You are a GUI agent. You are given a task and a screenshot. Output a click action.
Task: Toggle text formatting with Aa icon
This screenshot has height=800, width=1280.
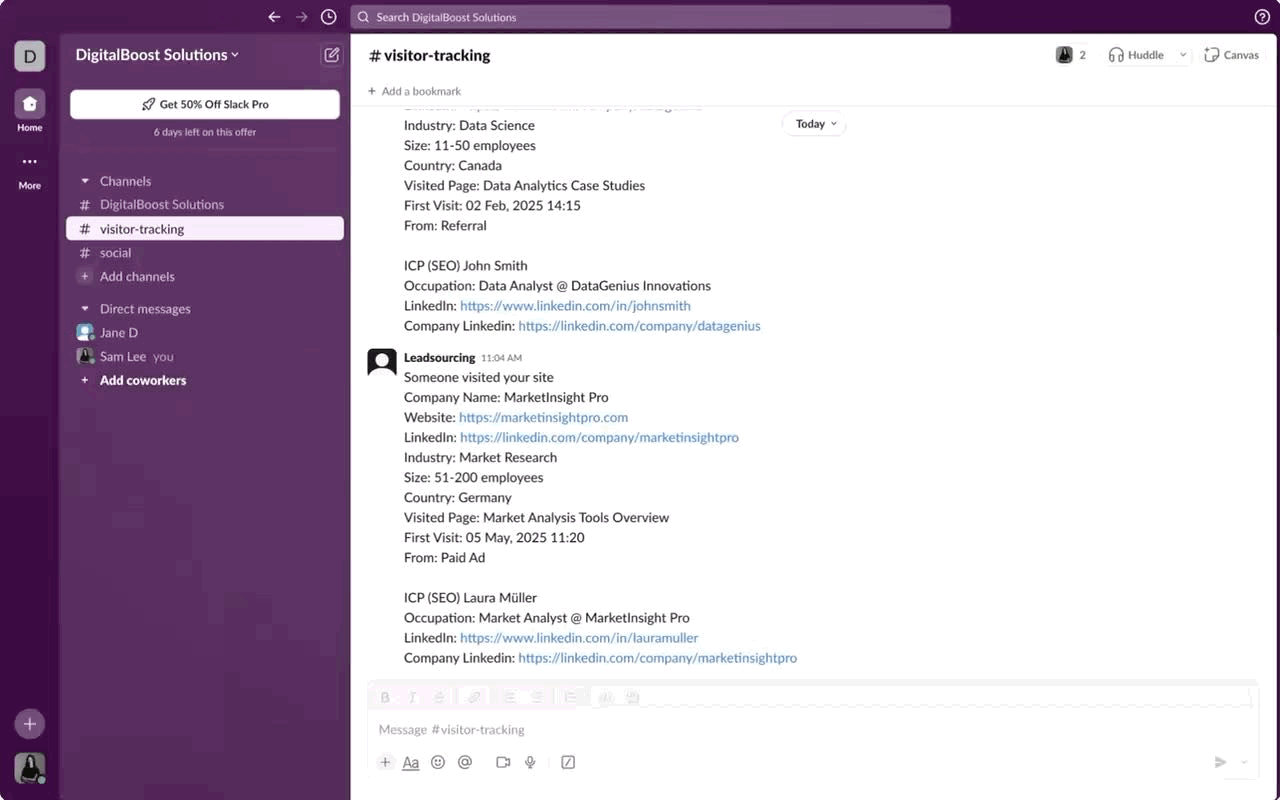411,762
